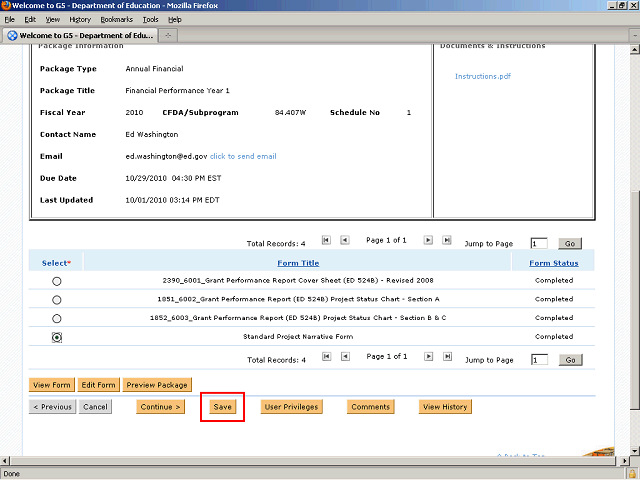Click the Select column header
This screenshot has width=640, height=480.
point(56,263)
